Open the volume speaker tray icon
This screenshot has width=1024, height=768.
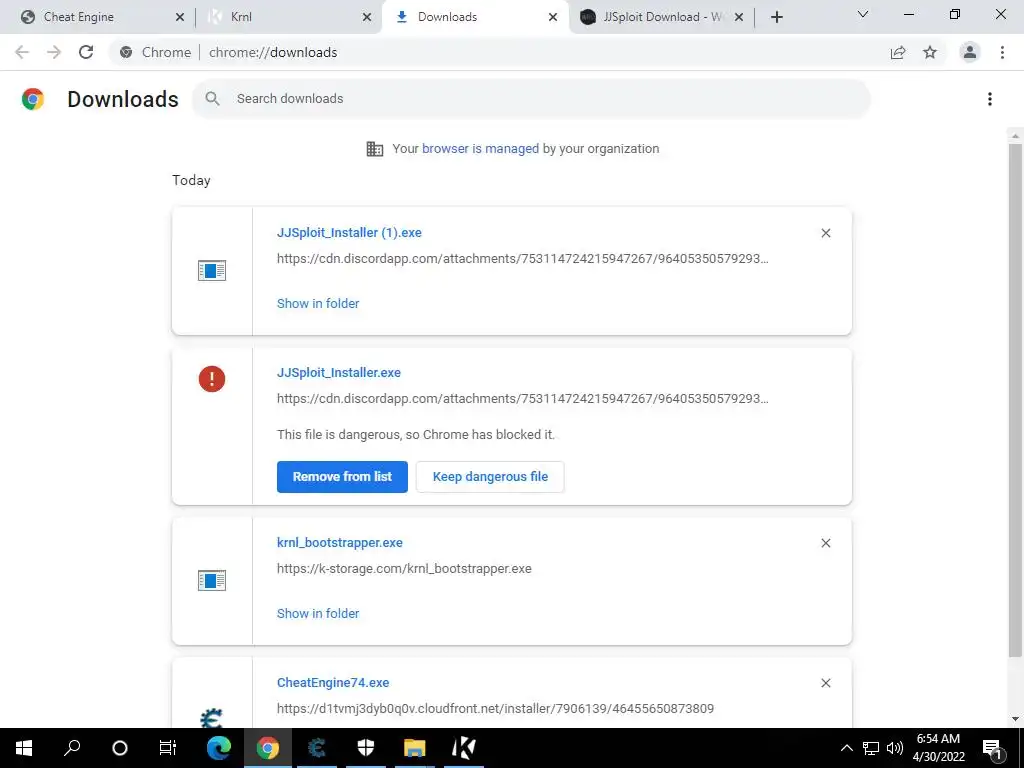pyautogui.click(x=895, y=748)
